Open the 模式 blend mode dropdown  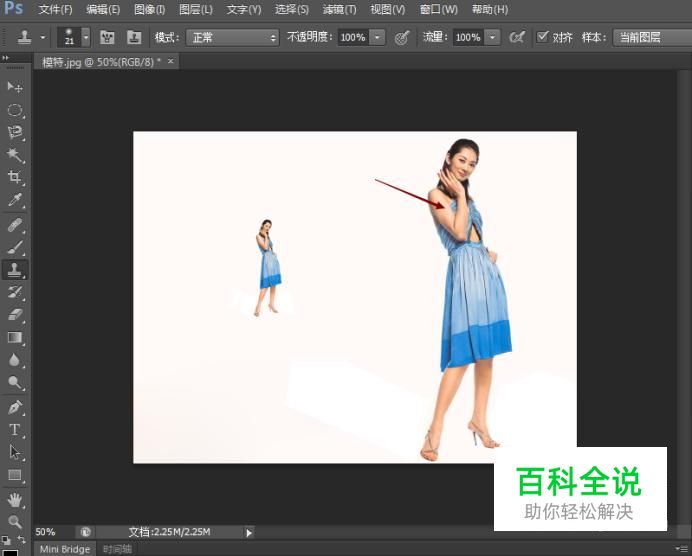pos(232,38)
